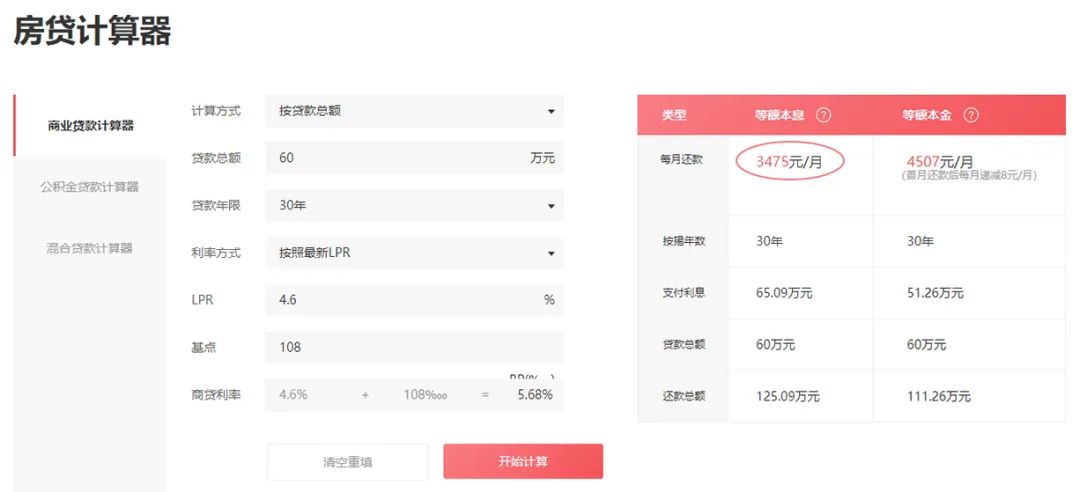Viewport: 1080px width, 492px height.
Task: Click the circled 3475元/月 payment
Action: tap(790, 162)
